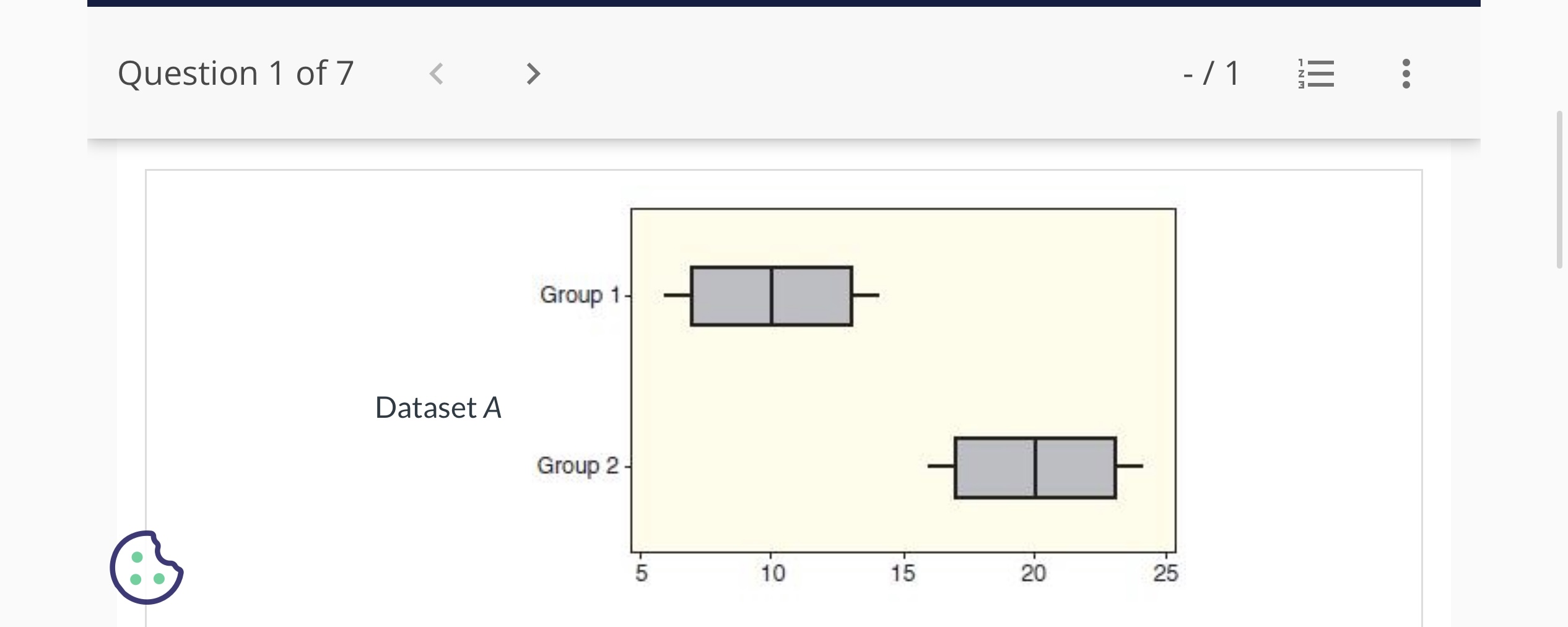Expand the previous question arrow
The width and height of the screenshot is (1568, 627).
pos(438,73)
